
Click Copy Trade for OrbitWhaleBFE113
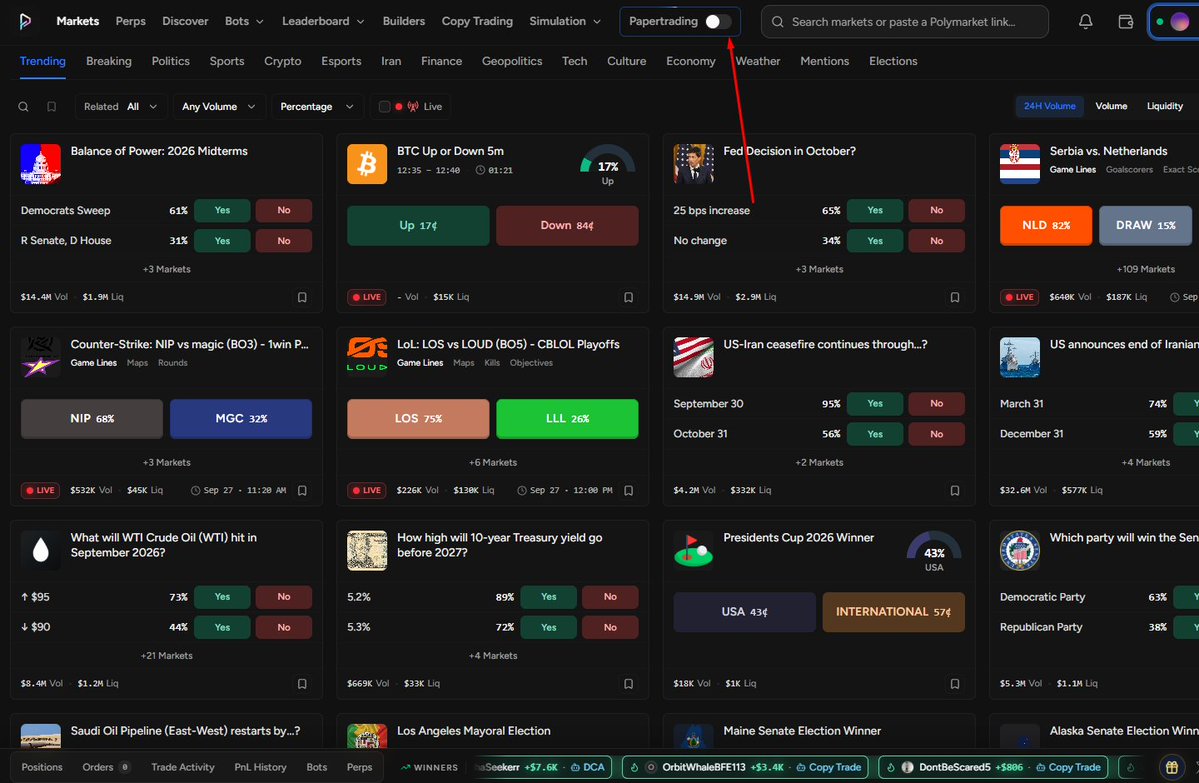point(829,767)
